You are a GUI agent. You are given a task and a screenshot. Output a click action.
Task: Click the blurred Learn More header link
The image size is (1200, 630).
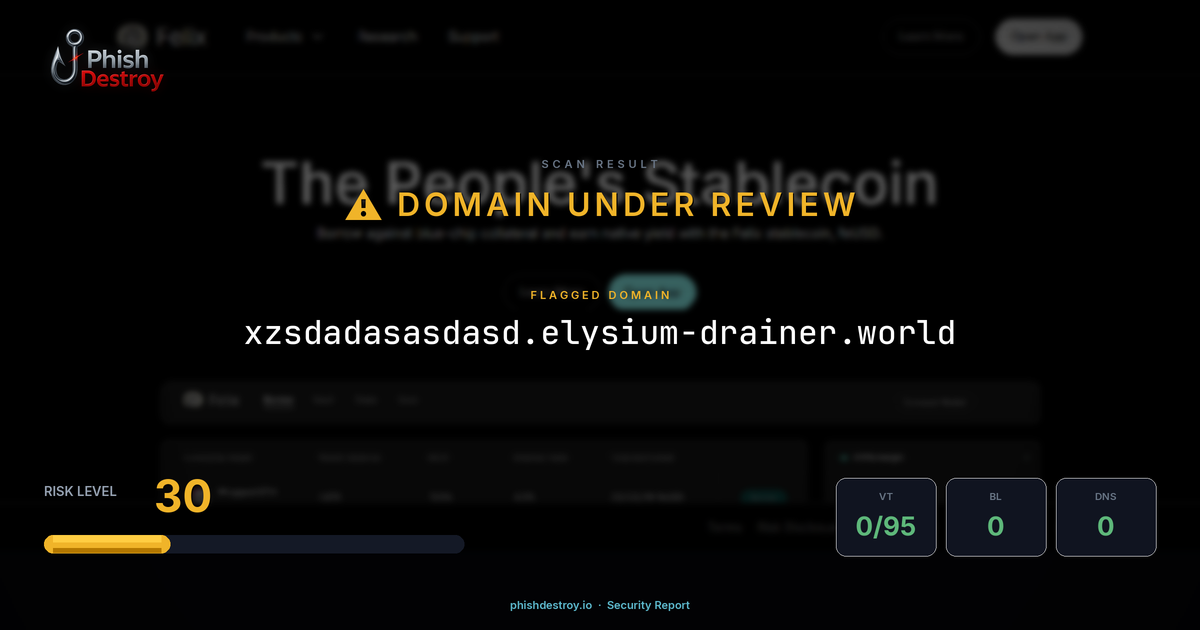(930, 37)
